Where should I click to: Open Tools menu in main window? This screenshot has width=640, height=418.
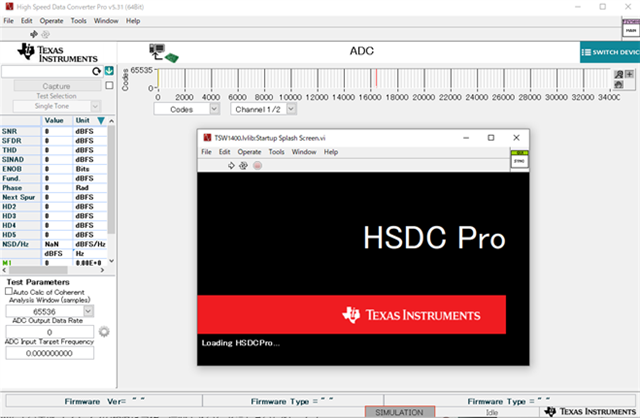tap(78, 21)
